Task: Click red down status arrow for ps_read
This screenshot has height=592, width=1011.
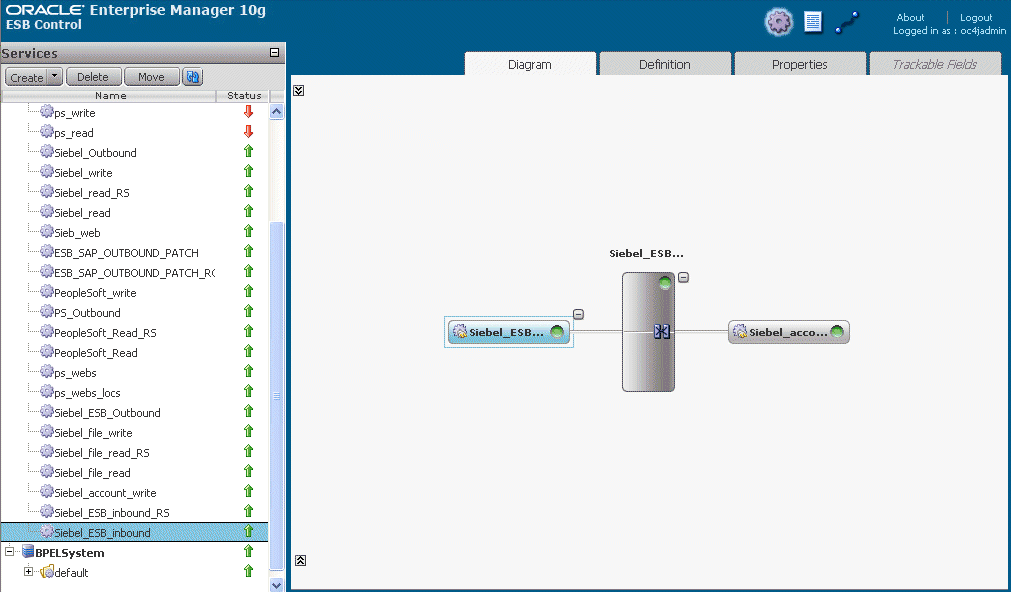Action: (x=248, y=132)
